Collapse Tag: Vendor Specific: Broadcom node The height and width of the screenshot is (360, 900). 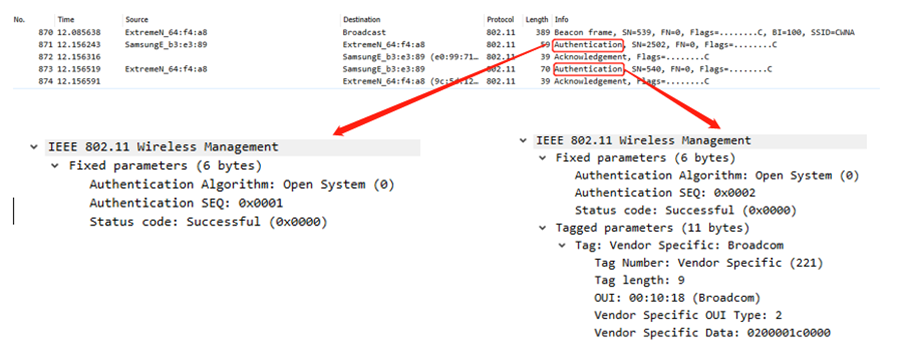[562, 246]
